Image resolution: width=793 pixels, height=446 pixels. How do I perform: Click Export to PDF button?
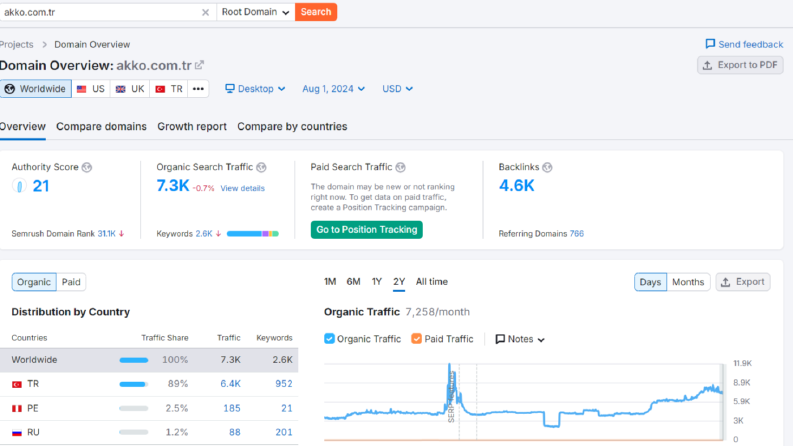pos(740,65)
